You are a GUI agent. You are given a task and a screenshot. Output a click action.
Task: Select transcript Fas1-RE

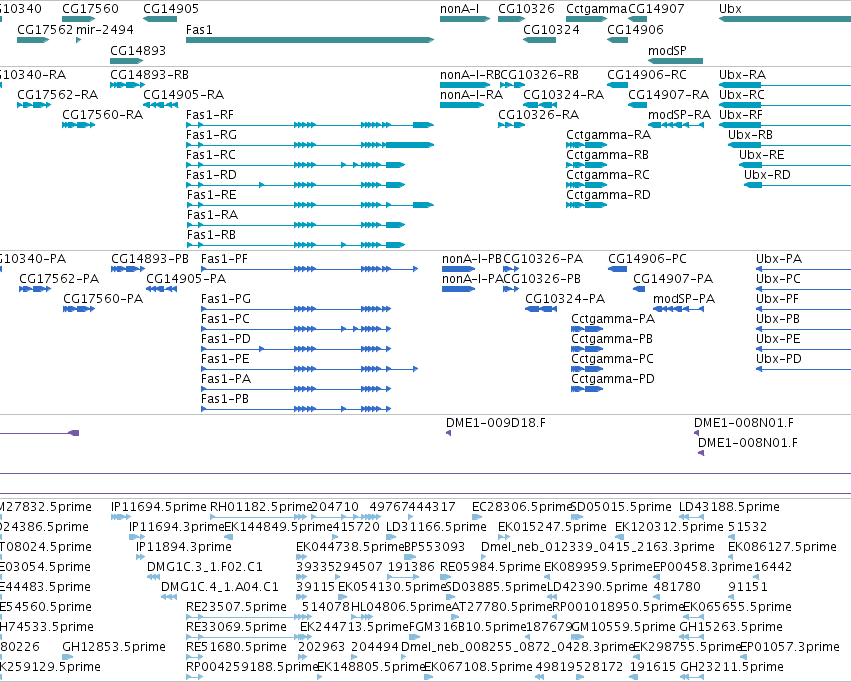310,205
